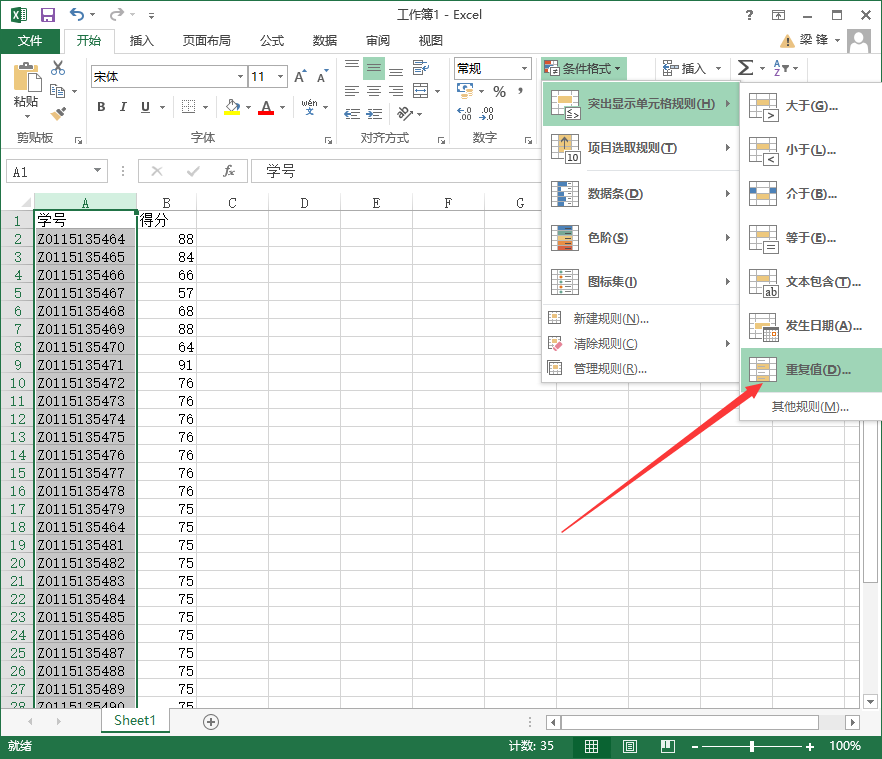
Task: Click the formula bar showing 学号
Action: point(397,171)
